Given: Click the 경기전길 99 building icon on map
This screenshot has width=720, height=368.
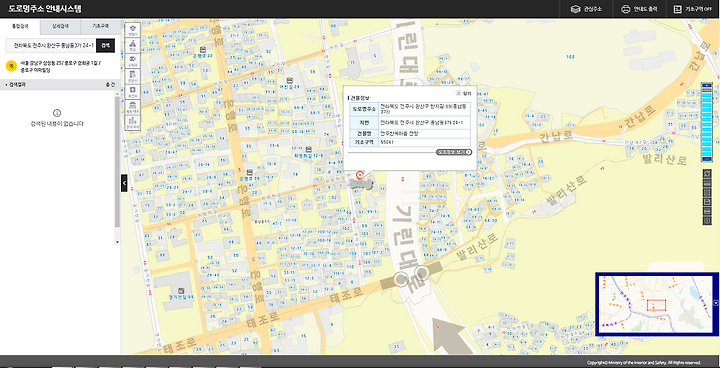Looking at the screenshot, I should click(181, 290).
